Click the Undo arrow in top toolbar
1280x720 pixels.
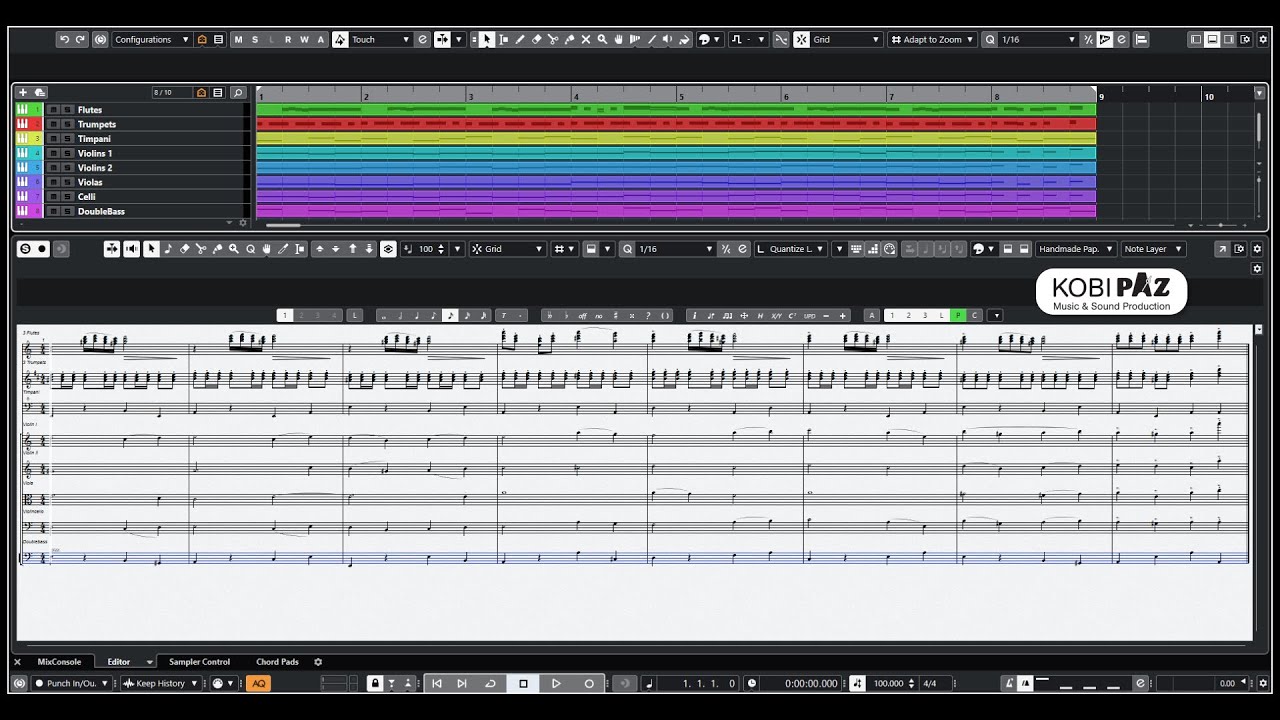pyautogui.click(x=65, y=40)
